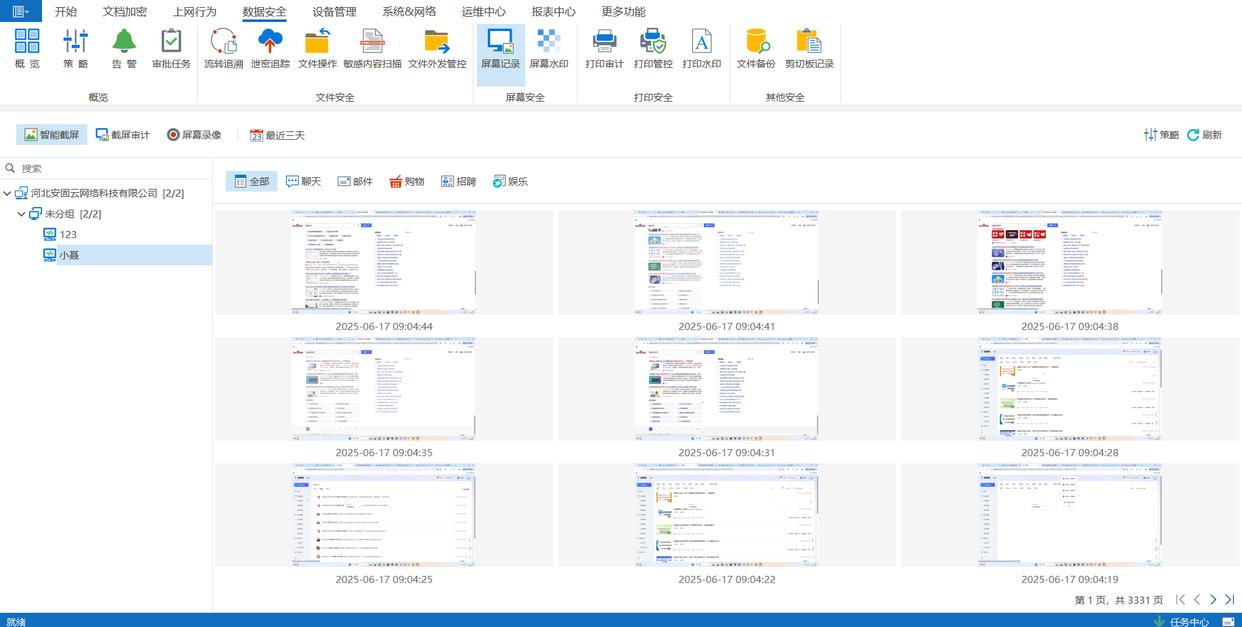1242x627 pixels.
Task: Open 剪切板记录 clipboard log
Action: (x=809, y=49)
